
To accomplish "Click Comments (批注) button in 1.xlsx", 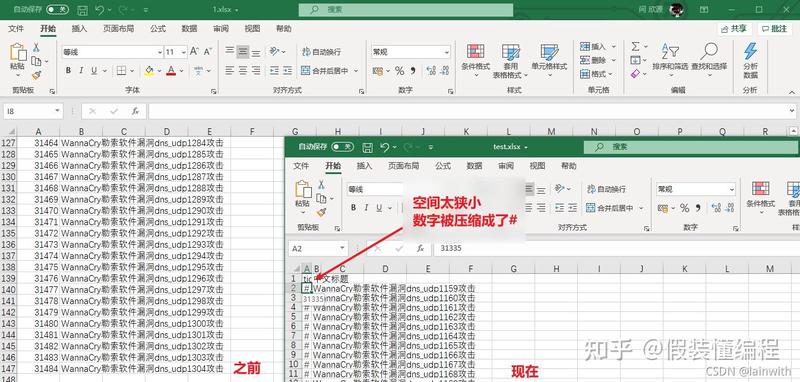I will [774, 29].
